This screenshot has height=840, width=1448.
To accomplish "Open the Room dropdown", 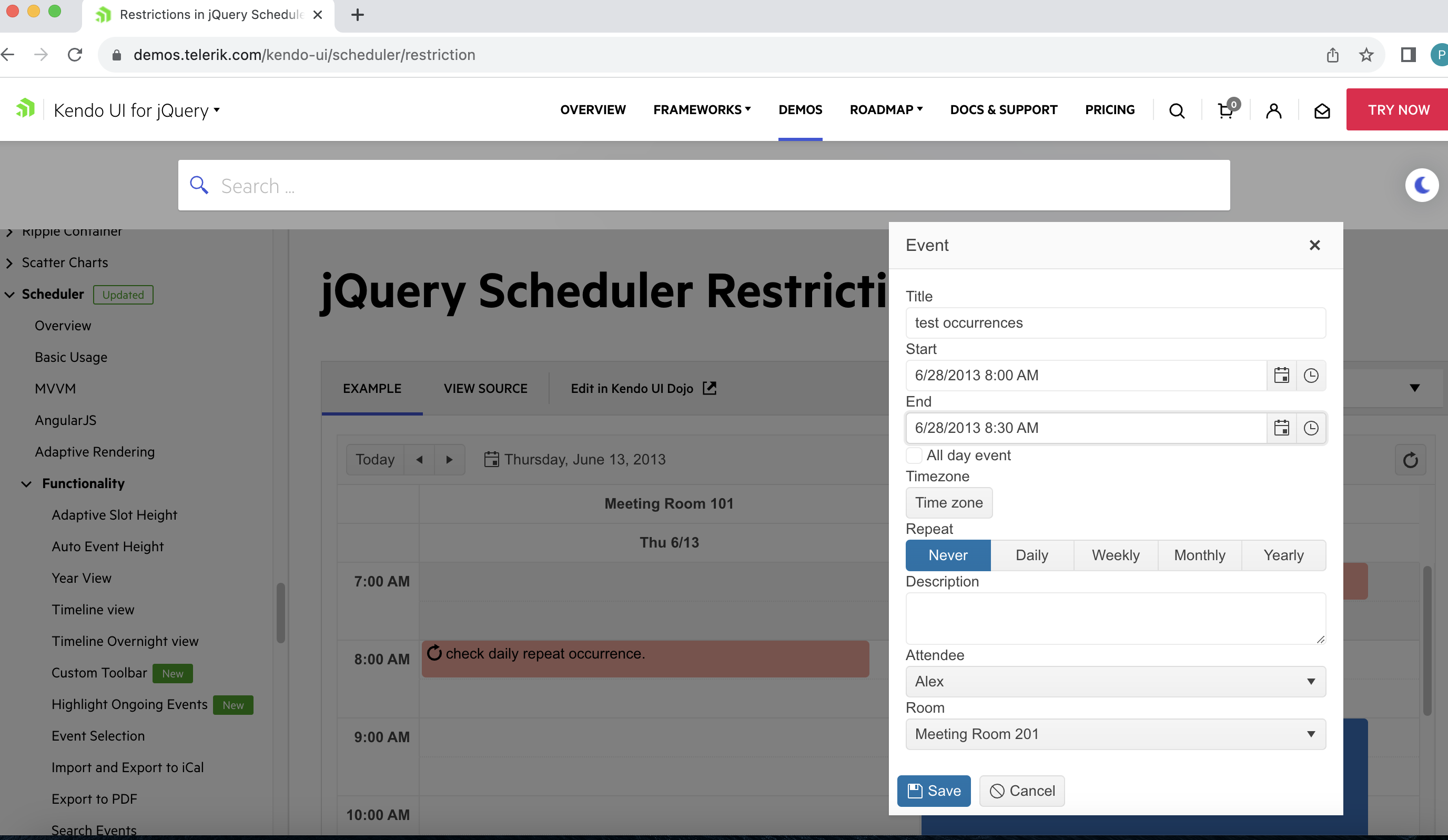I will tap(1115, 734).
